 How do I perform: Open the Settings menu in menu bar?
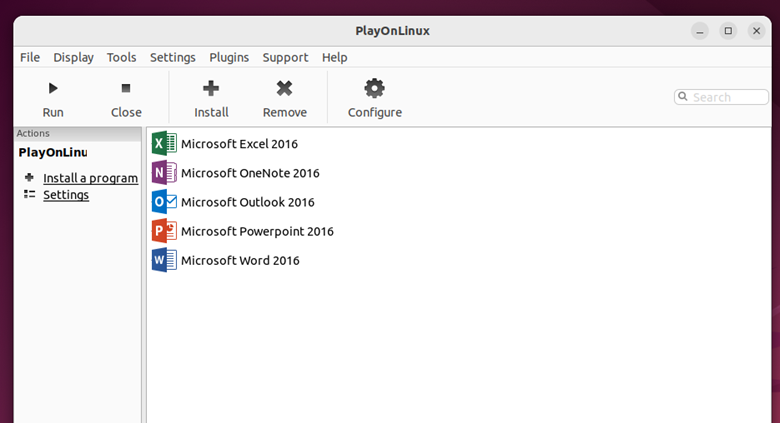coord(173,57)
